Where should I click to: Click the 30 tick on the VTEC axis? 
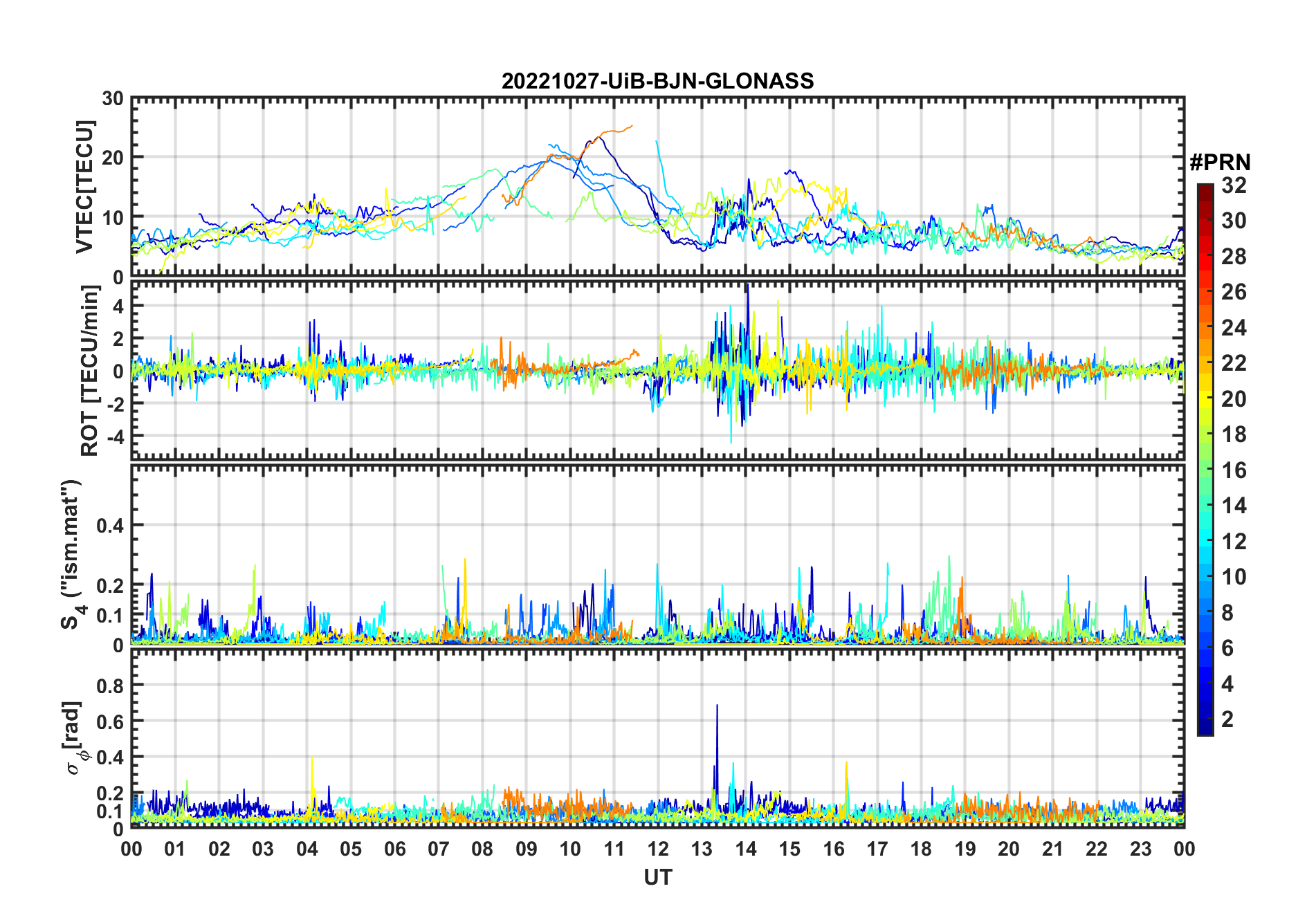[x=113, y=99]
